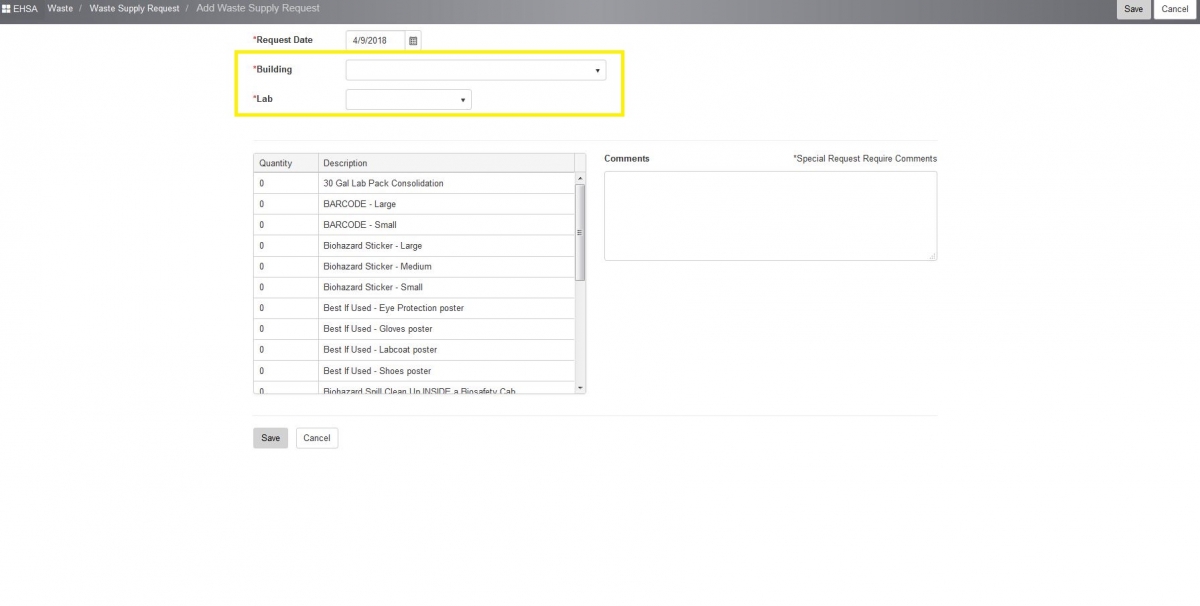Viewport: 1200px width, 606px height.
Task: Click the Request Date input field
Action: click(x=375, y=40)
